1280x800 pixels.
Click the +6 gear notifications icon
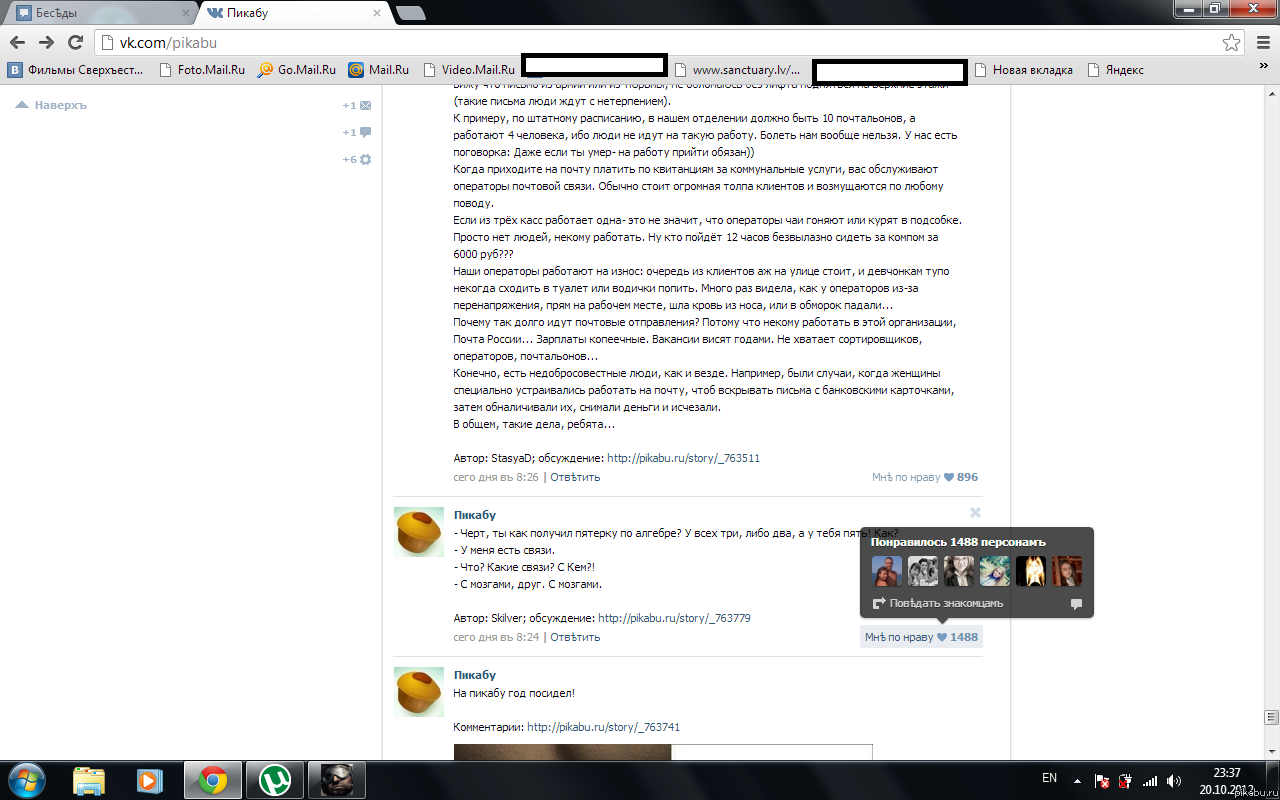tap(365, 159)
